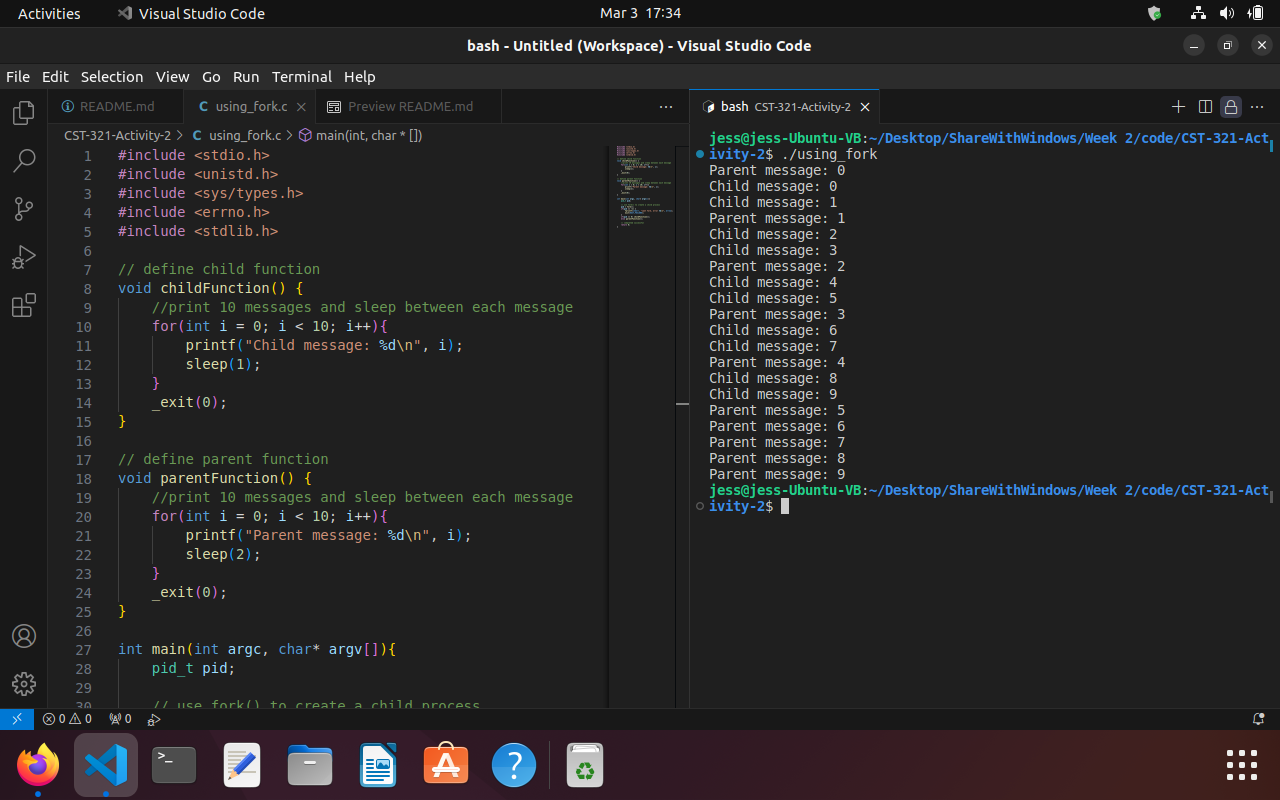Show errors and warnings count in status bar
The image size is (1280, 800).
67,719
